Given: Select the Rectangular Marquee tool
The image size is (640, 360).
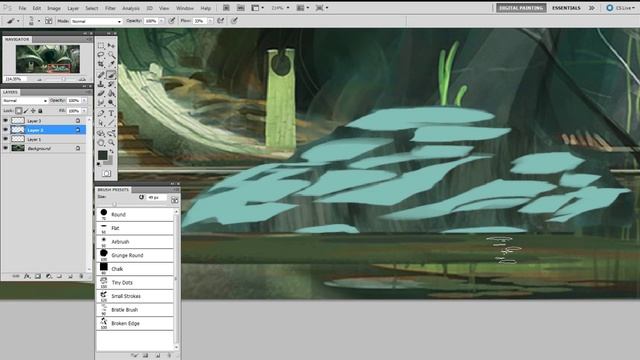Looking at the screenshot, I should [x=101, y=46].
